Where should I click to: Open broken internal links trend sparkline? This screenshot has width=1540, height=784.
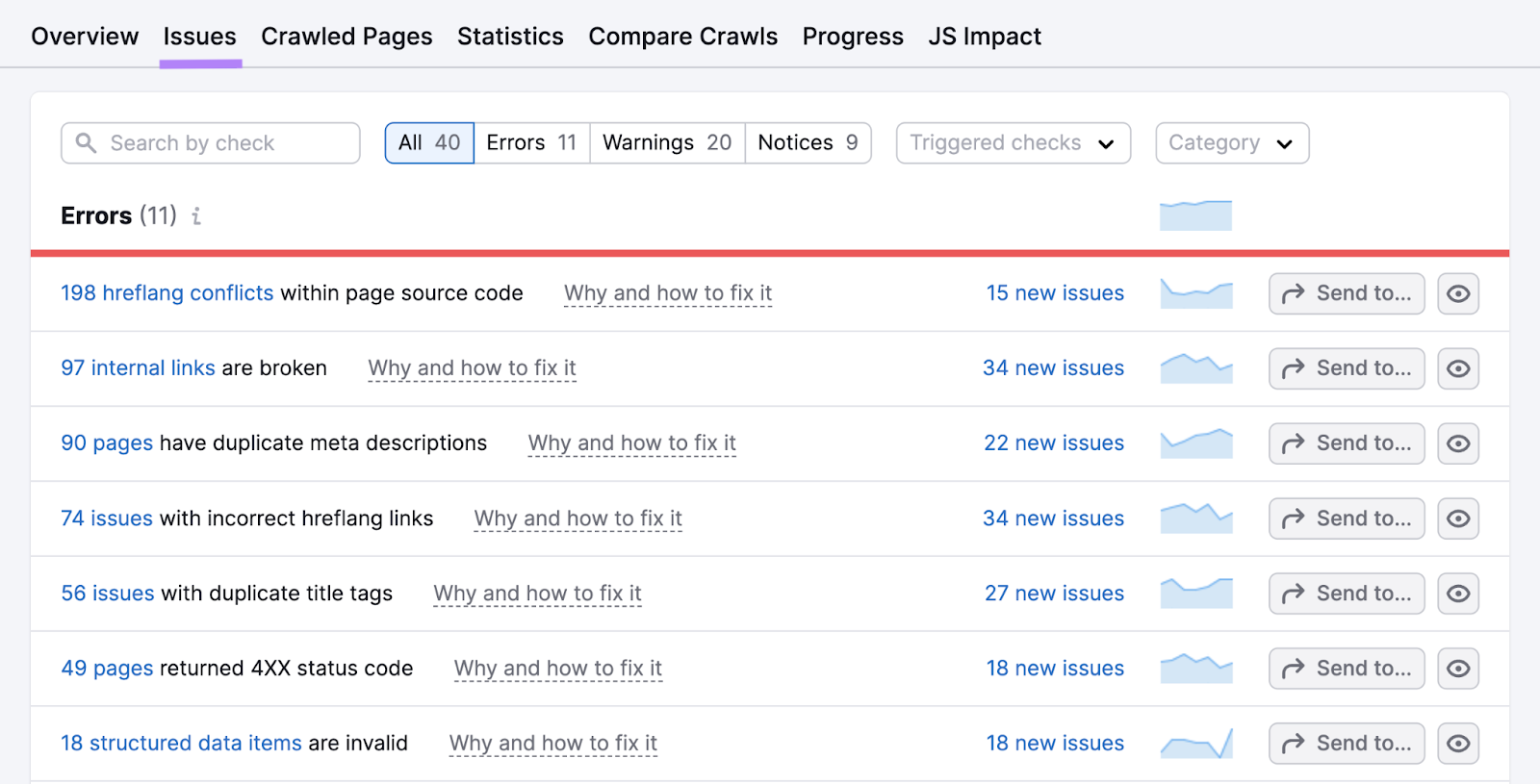(x=1196, y=368)
